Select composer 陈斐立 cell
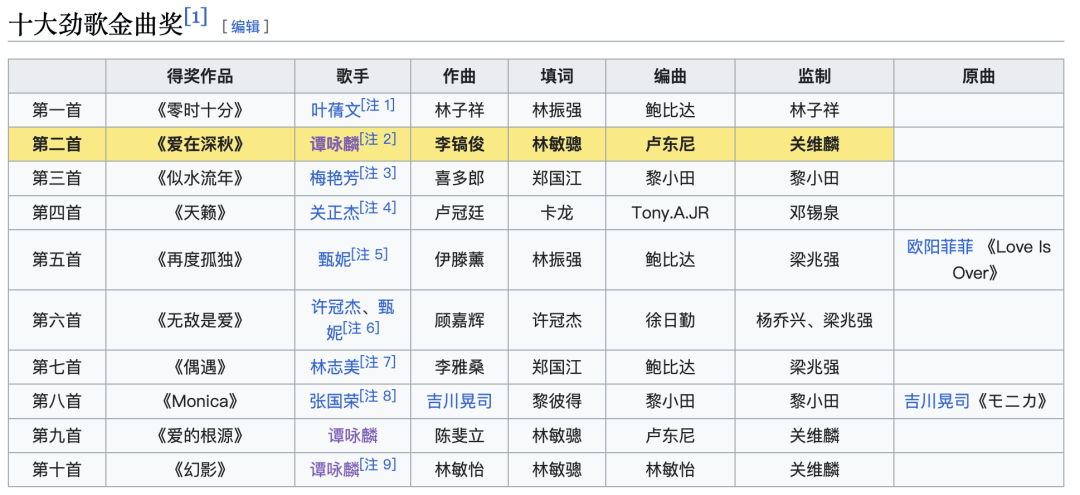The width and height of the screenshot is (1080, 495). click(459, 436)
